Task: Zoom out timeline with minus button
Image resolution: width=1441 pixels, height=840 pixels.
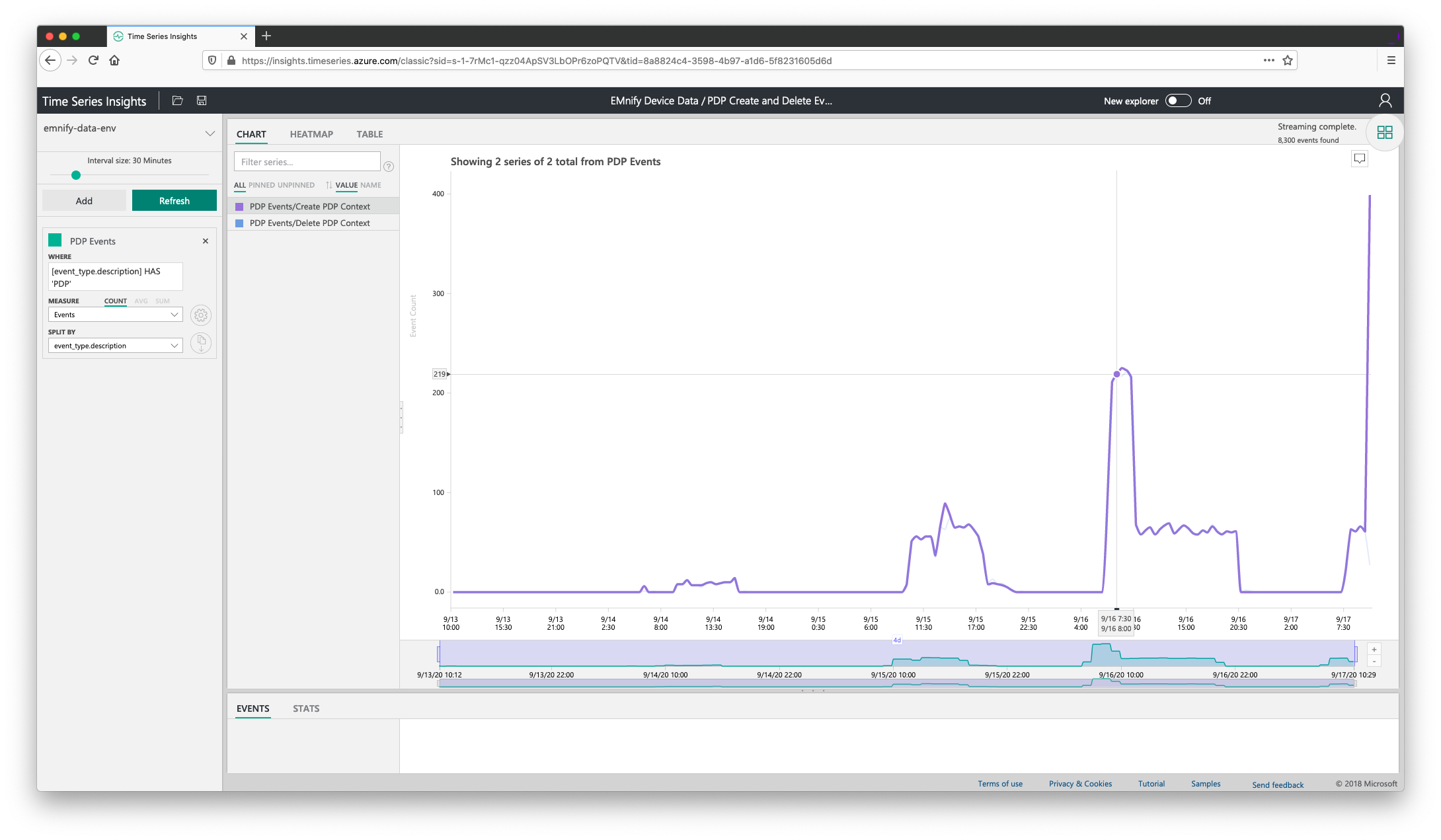Action: pos(1374,662)
